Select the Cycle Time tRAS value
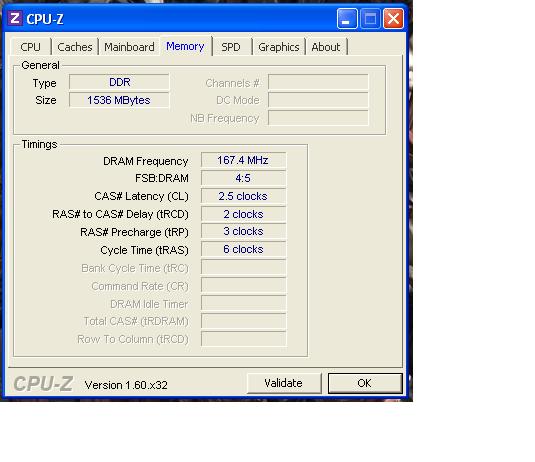 243,249
